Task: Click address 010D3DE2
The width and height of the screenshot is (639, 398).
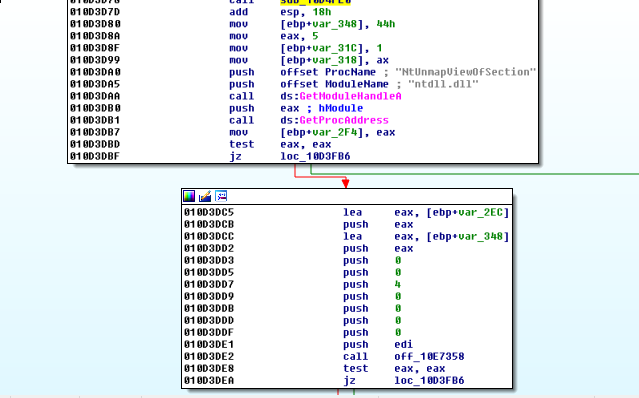Action: coord(209,356)
